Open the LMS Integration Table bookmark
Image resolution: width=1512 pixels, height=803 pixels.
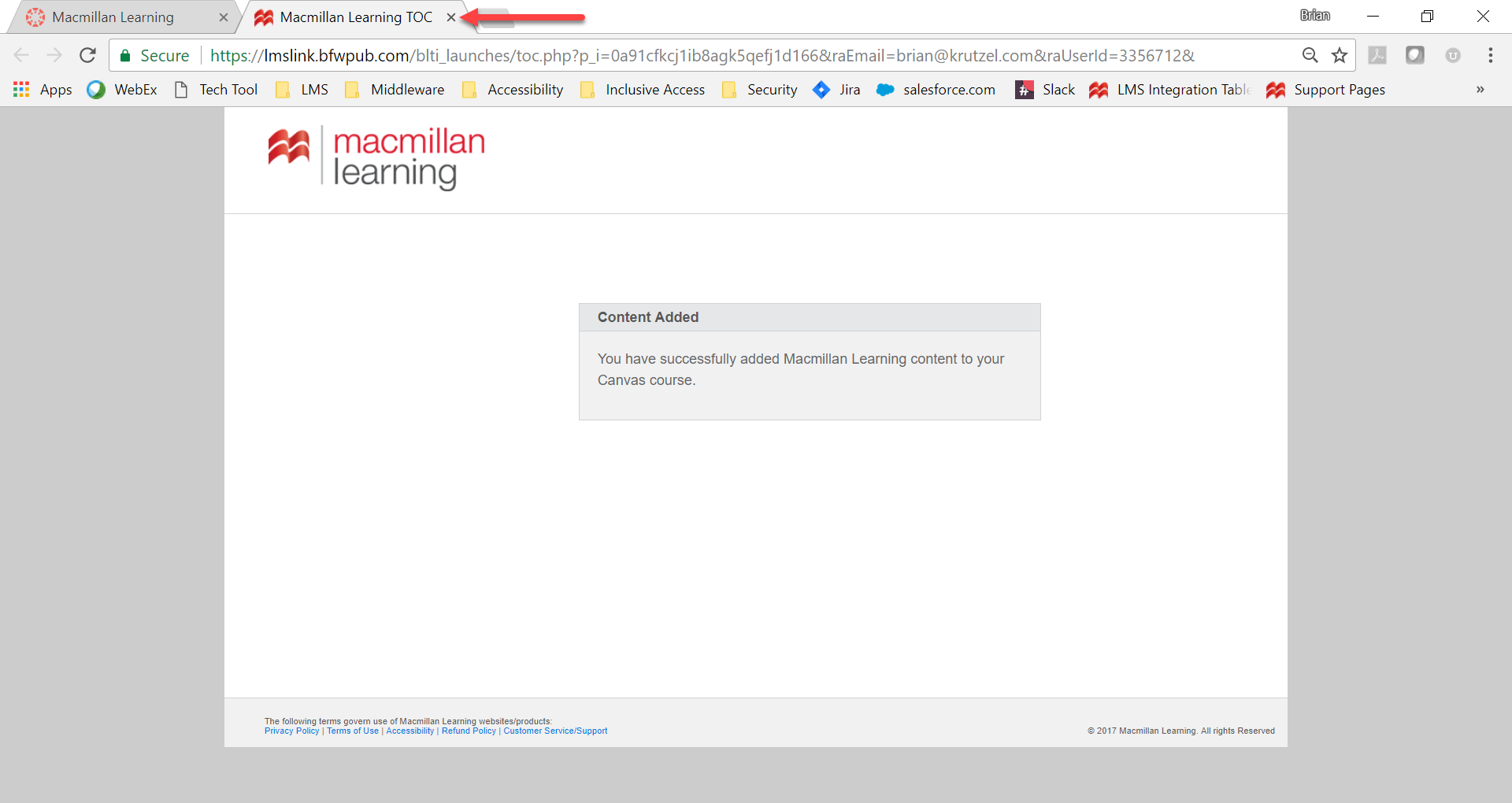pyautogui.click(x=1170, y=90)
